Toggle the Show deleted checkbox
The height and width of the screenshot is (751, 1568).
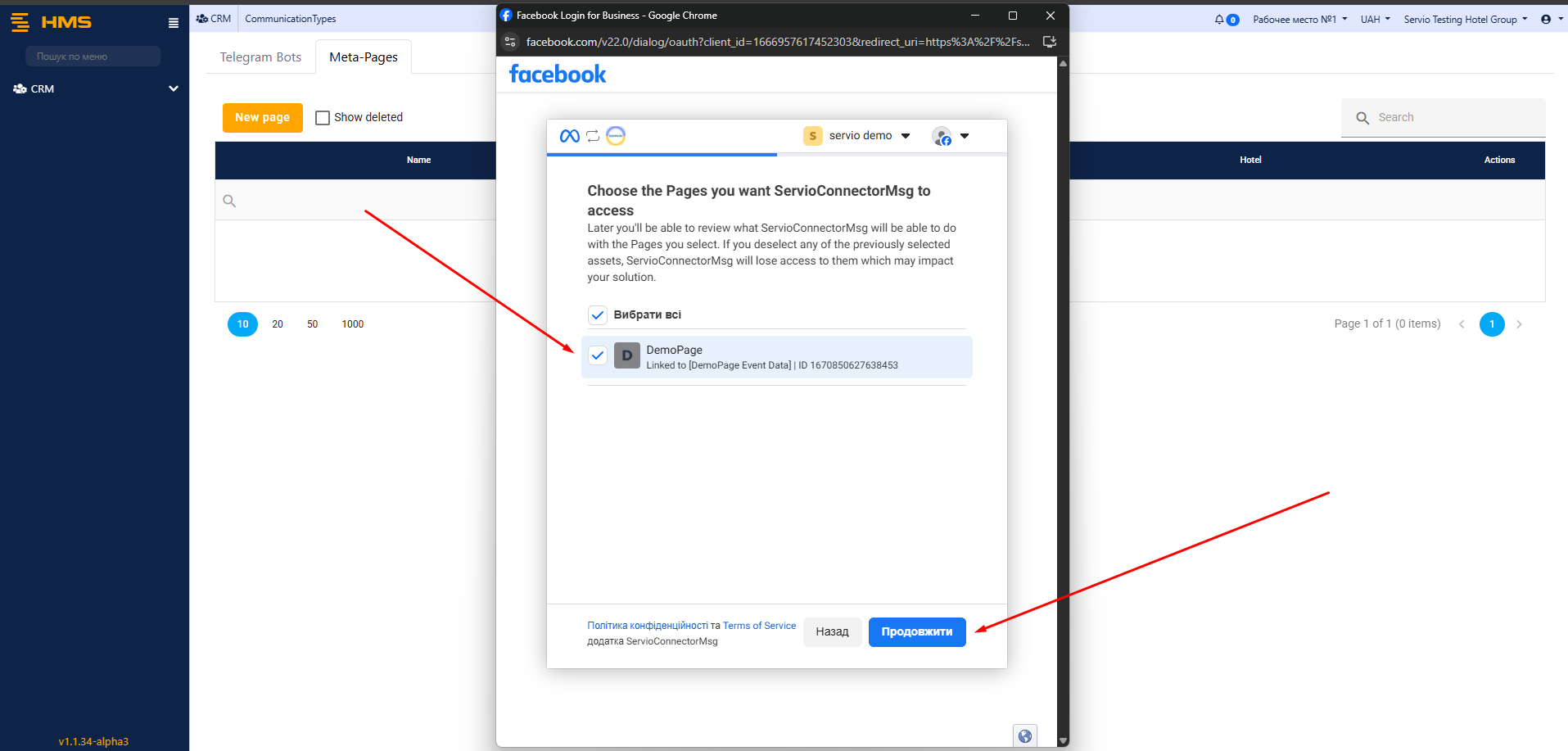(x=323, y=118)
